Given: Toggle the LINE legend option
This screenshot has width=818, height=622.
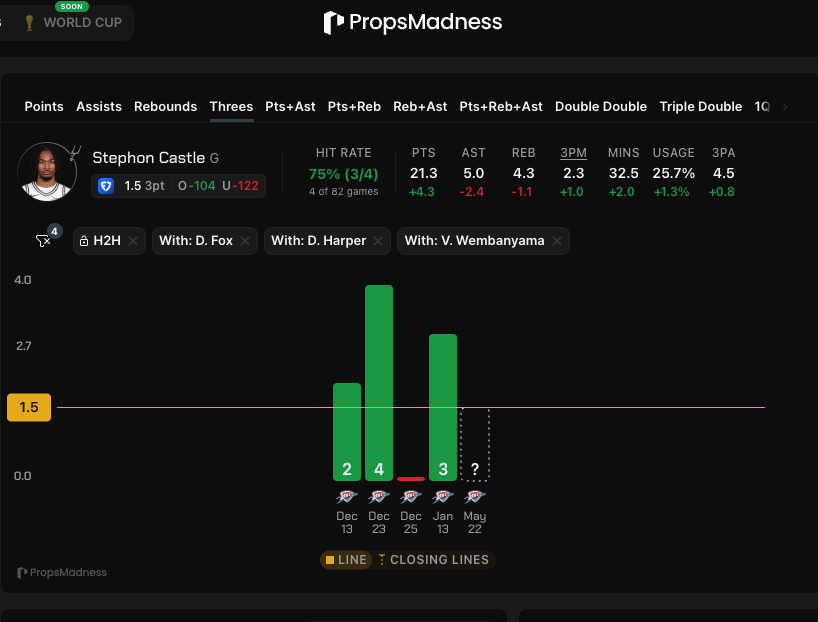Looking at the screenshot, I should [346, 560].
